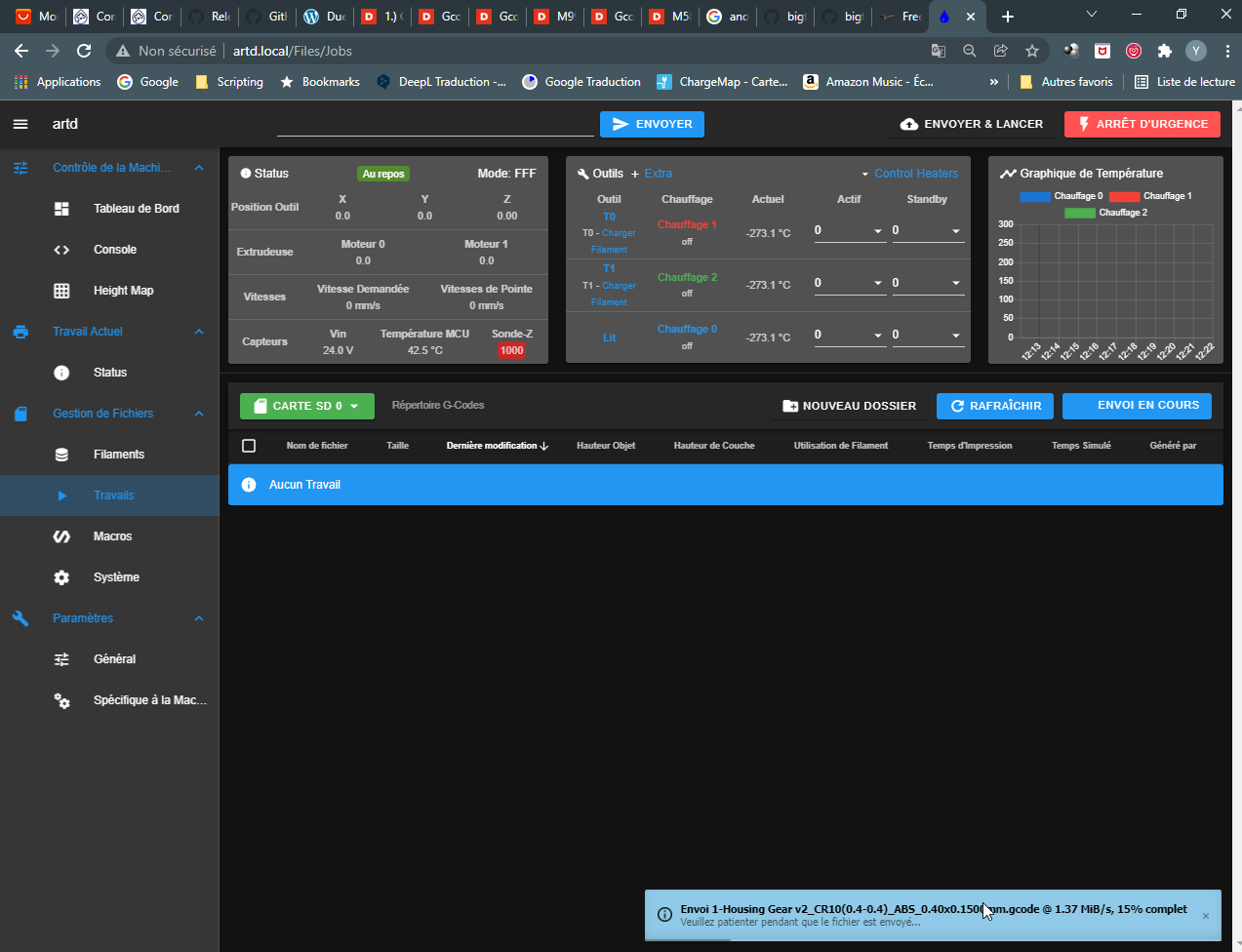This screenshot has width=1242, height=952.
Task: Collapse Contrôle de la Machine section
Action: tap(199, 168)
